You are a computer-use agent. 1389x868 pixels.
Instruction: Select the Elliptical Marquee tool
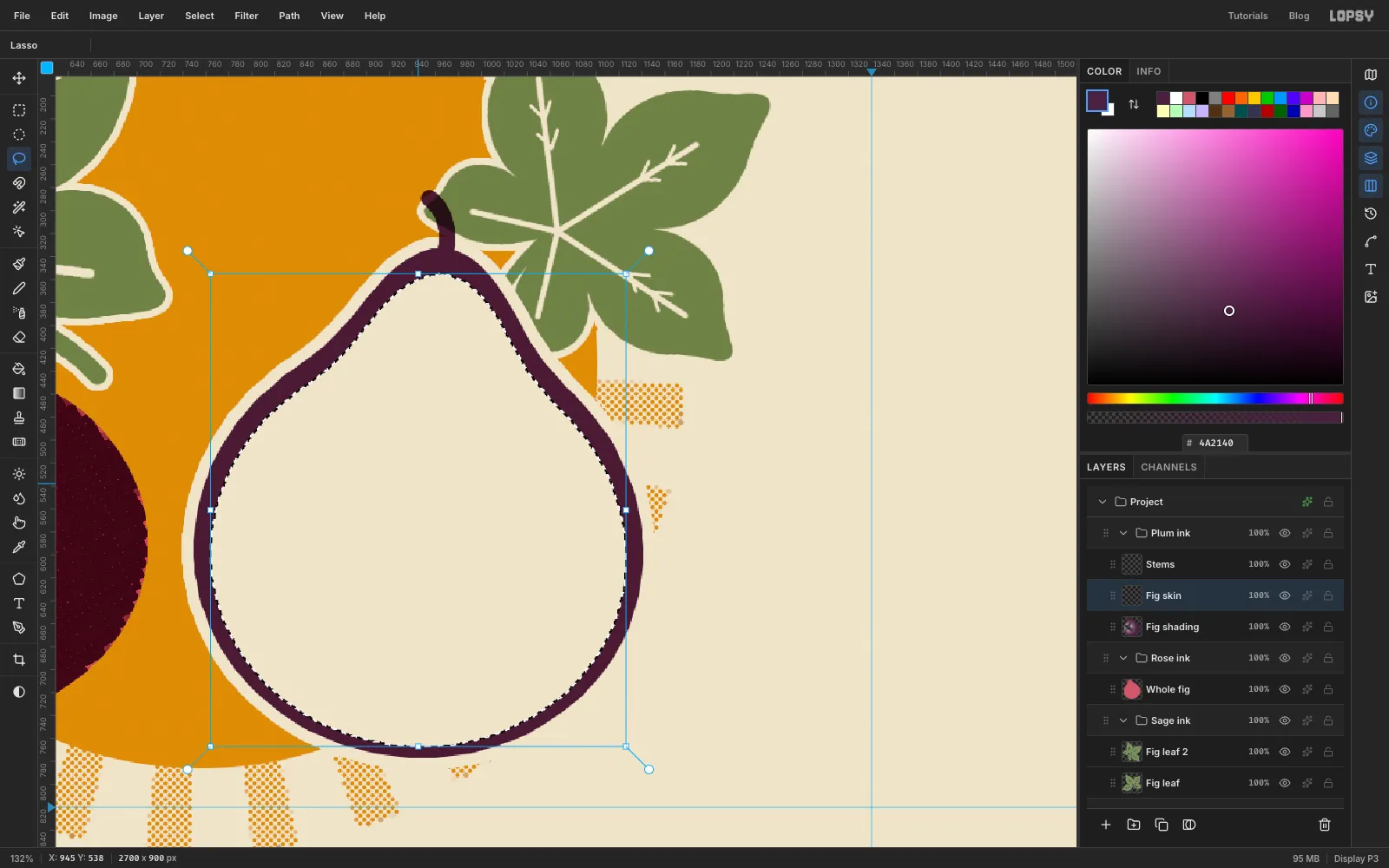coord(19,135)
